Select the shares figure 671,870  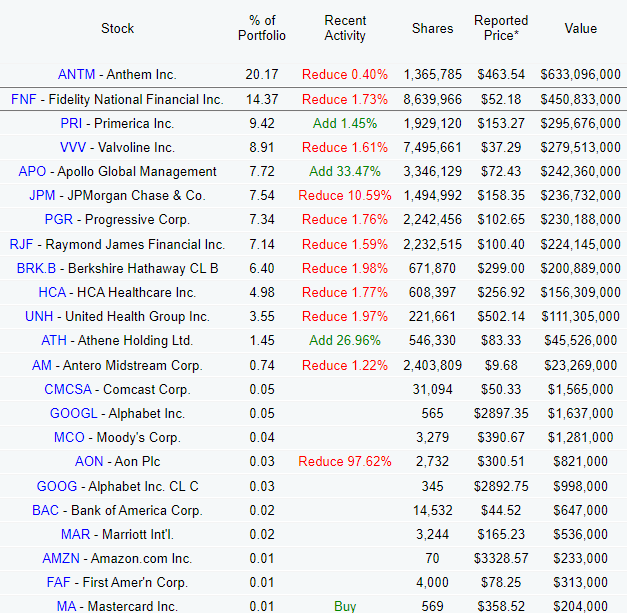pyautogui.click(x=432, y=268)
